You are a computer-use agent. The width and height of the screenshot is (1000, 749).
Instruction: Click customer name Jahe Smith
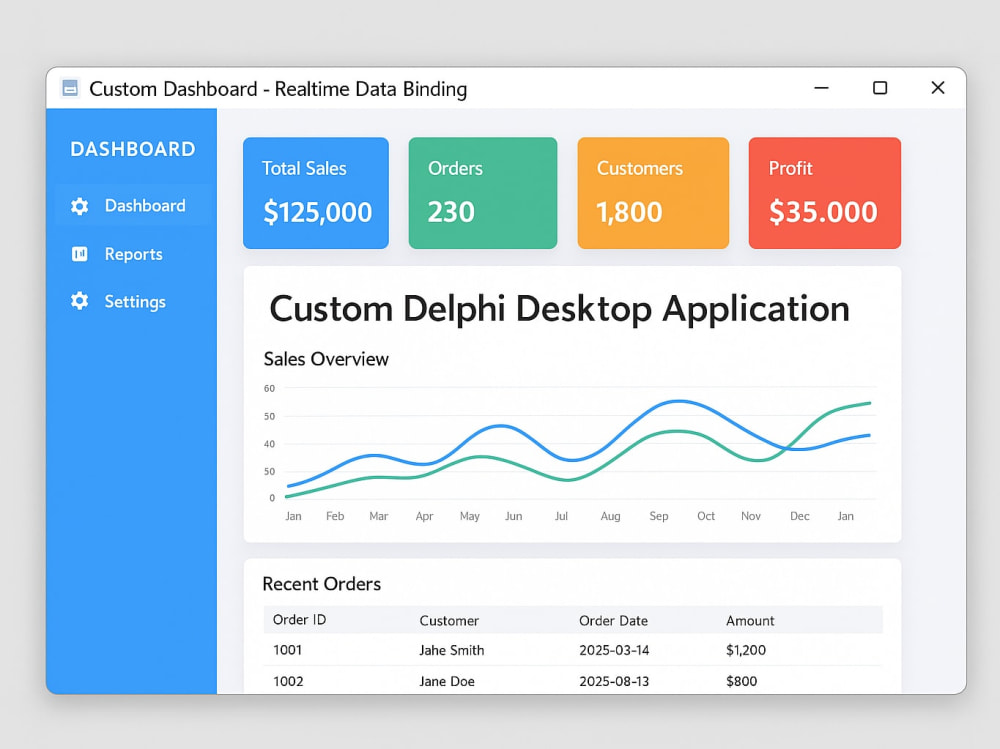point(452,650)
